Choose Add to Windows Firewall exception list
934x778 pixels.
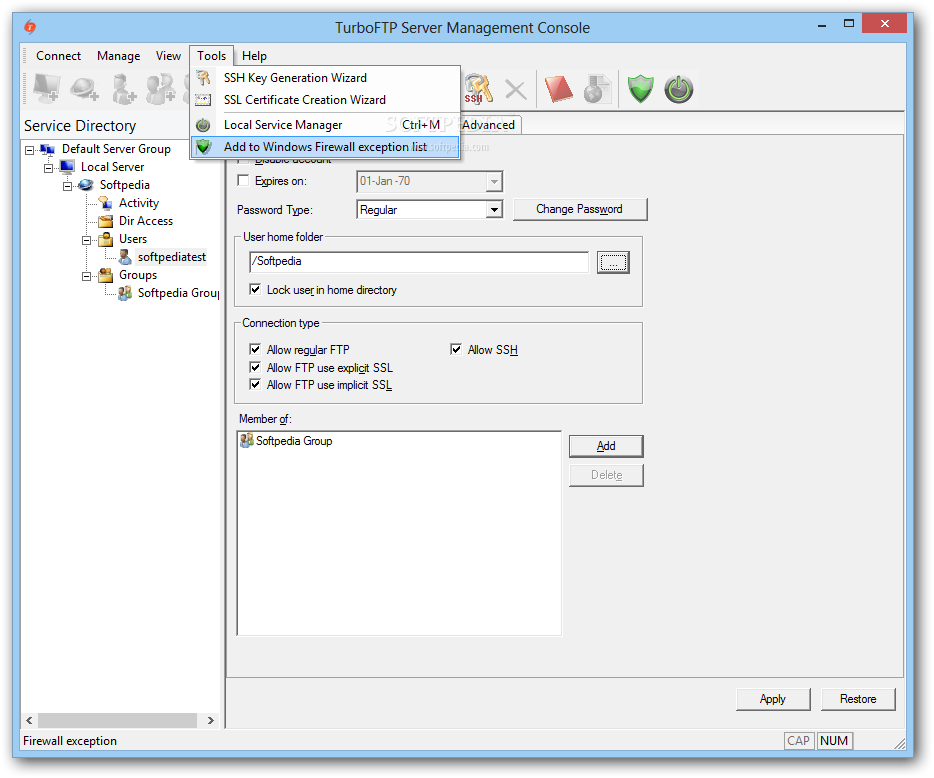[x=325, y=147]
